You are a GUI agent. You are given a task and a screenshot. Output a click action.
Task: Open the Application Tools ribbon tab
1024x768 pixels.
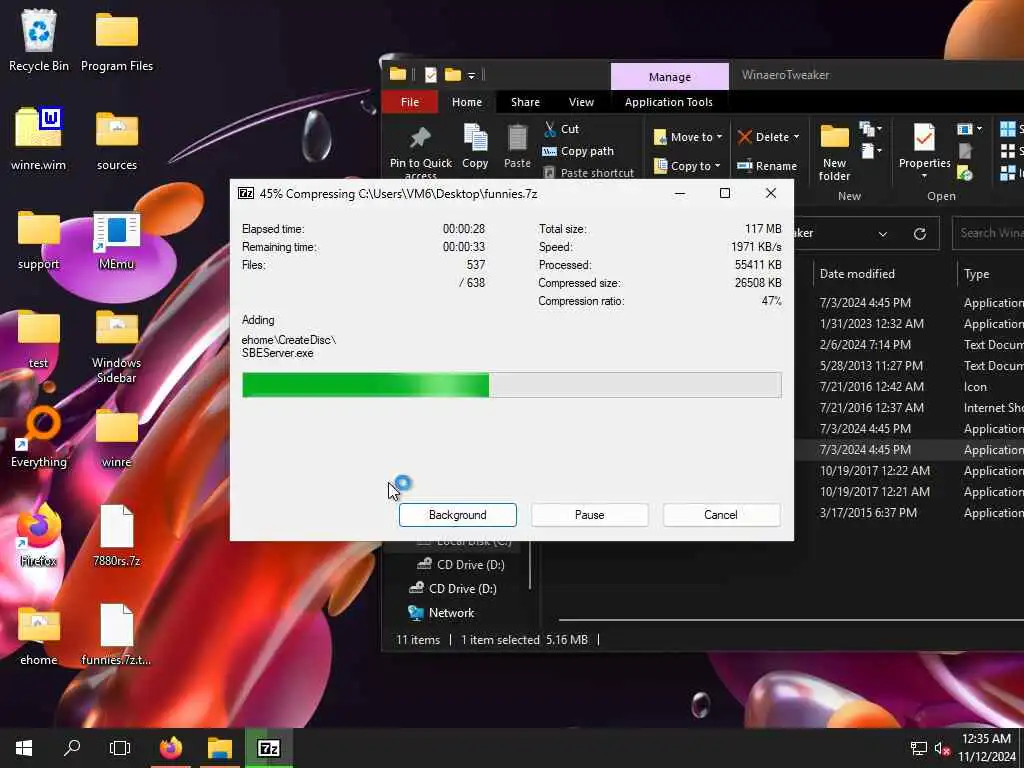(x=669, y=102)
